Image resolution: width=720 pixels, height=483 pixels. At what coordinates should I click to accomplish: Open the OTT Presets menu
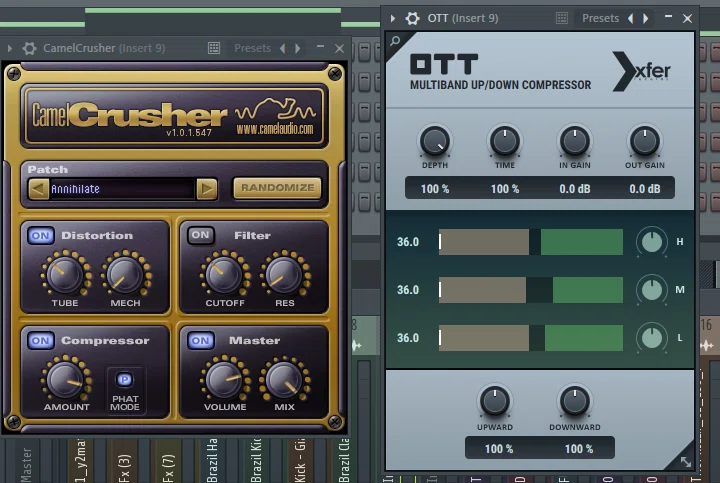(x=600, y=18)
